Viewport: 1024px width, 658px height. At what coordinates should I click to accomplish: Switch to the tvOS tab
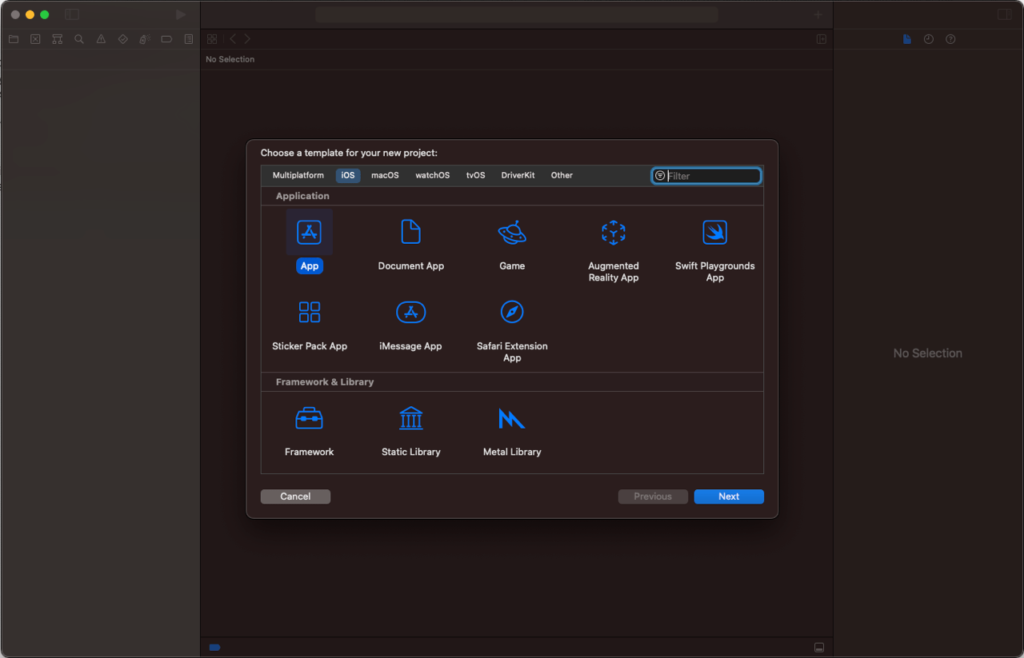point(475,176)
